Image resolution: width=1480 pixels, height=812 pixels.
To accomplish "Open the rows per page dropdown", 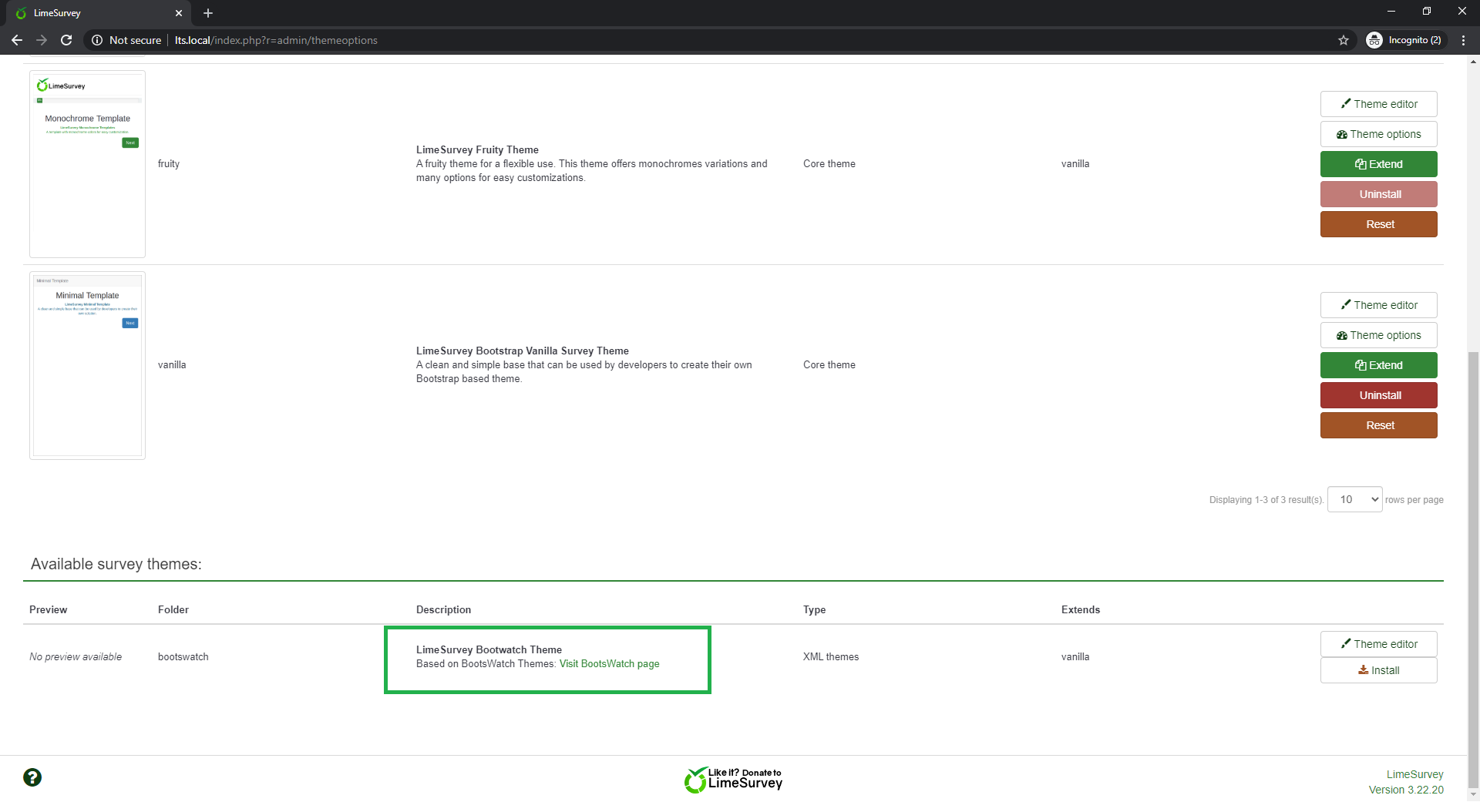I will (x=1354, y=499).
